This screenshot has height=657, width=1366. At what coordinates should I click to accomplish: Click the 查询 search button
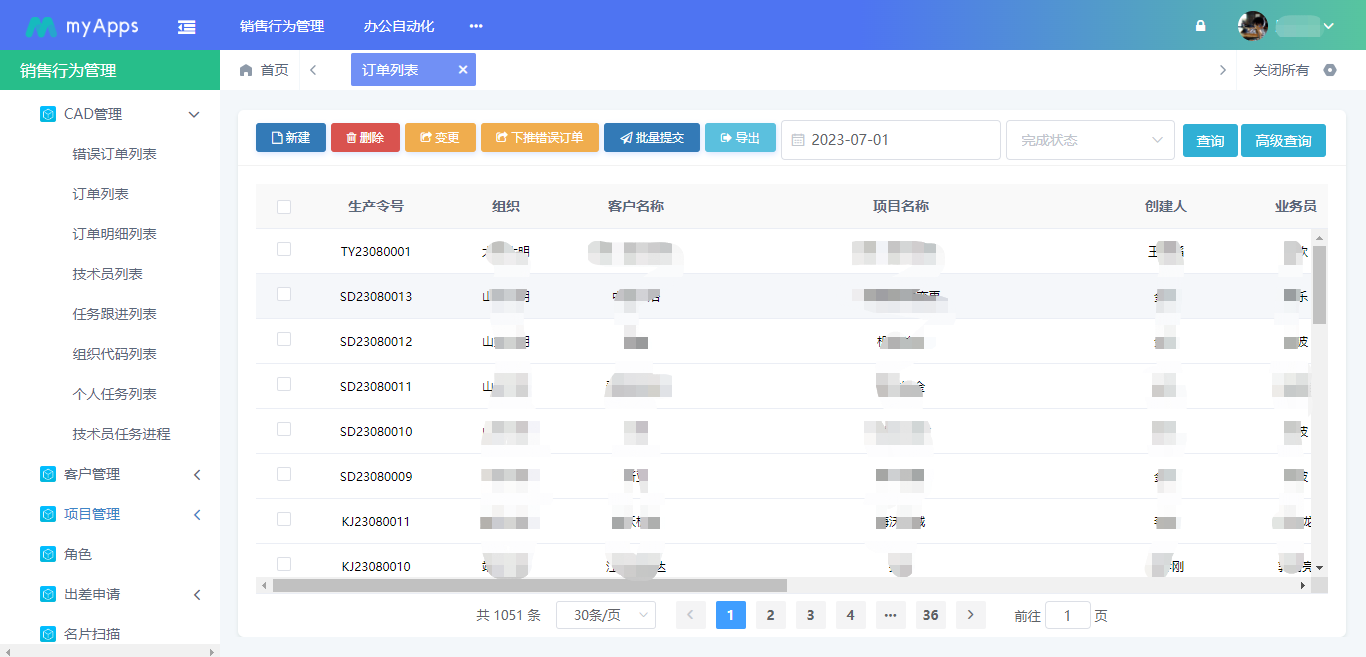point(1210,140)
